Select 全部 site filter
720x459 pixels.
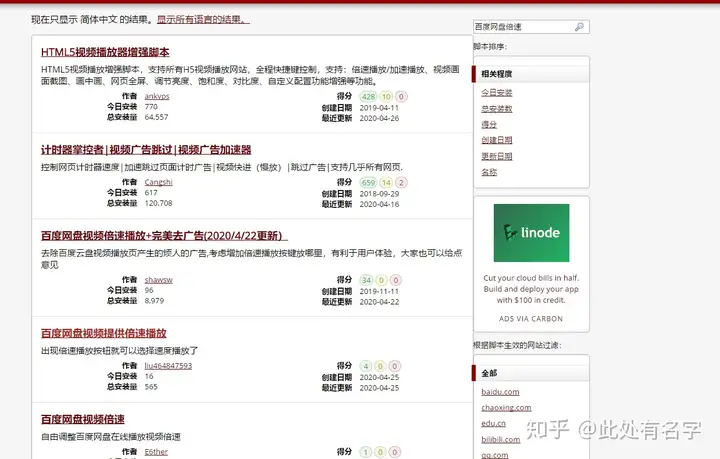[x=531, y=373]
